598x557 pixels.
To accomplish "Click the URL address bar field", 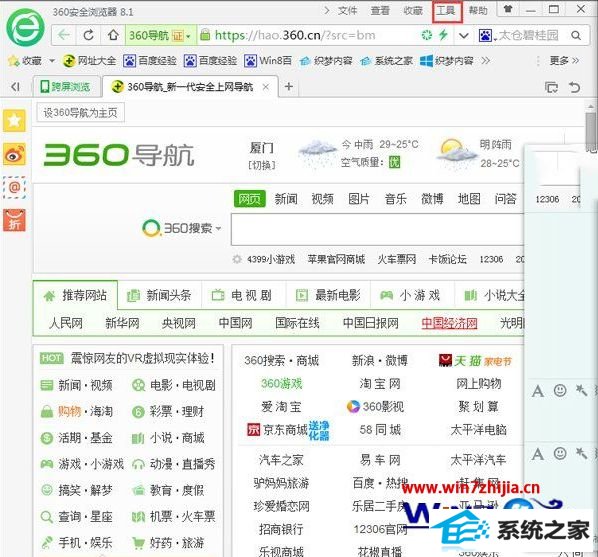I will (x=313, y=35).
